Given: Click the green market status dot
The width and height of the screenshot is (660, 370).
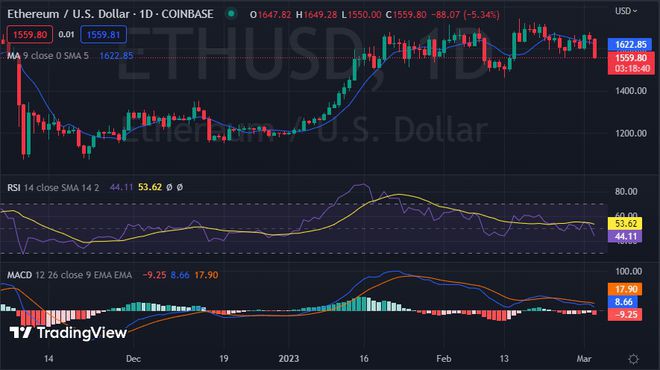Looking at the screenshot, I should click(x=231, y=14).
